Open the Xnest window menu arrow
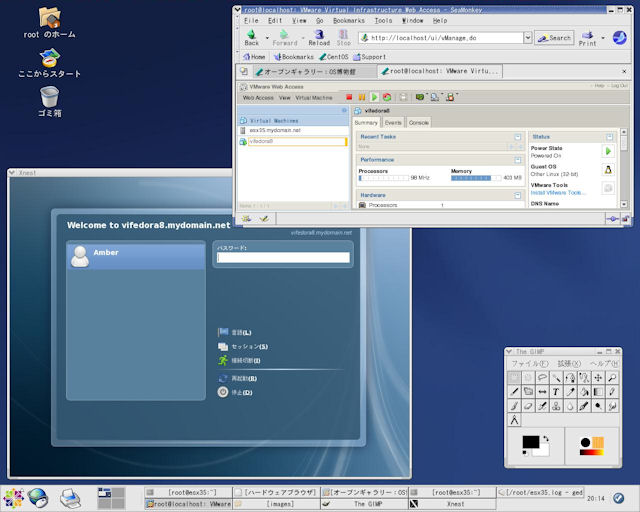Image resolution: width=640 pixels, height=512 pixels. point(12,173)
